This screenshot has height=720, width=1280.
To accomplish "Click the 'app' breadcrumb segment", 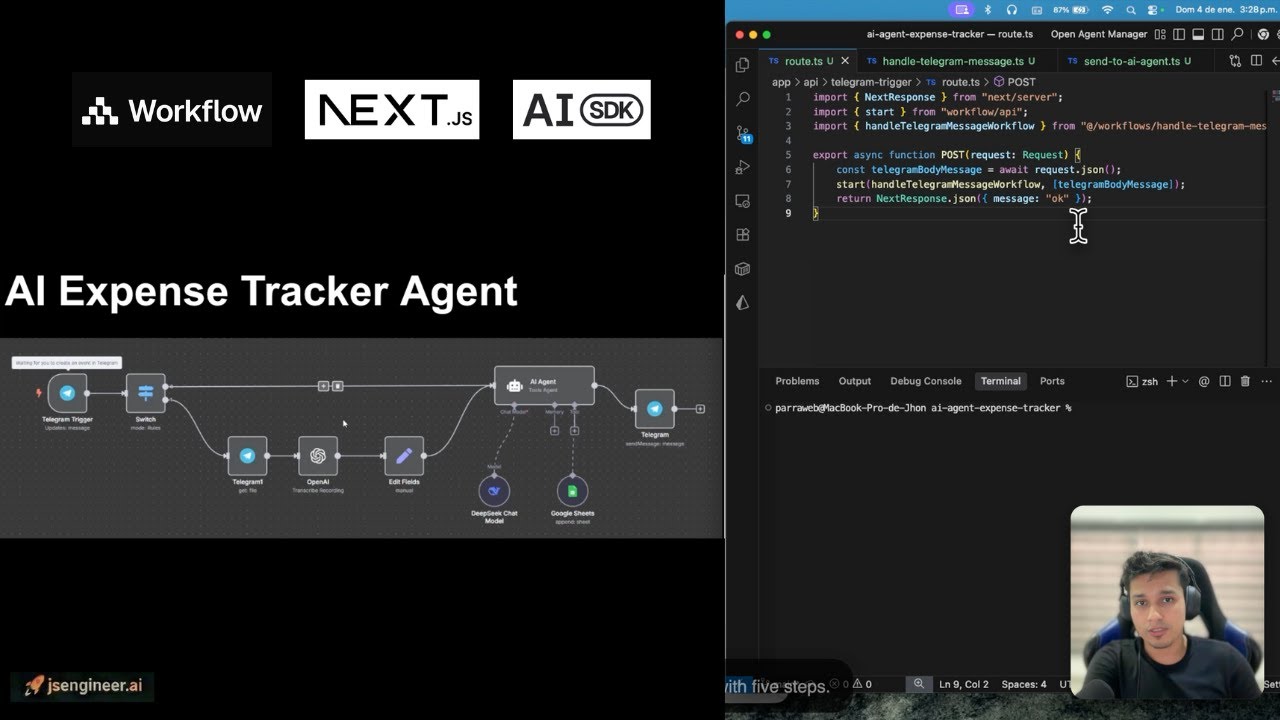I will (x=781, y=82).
